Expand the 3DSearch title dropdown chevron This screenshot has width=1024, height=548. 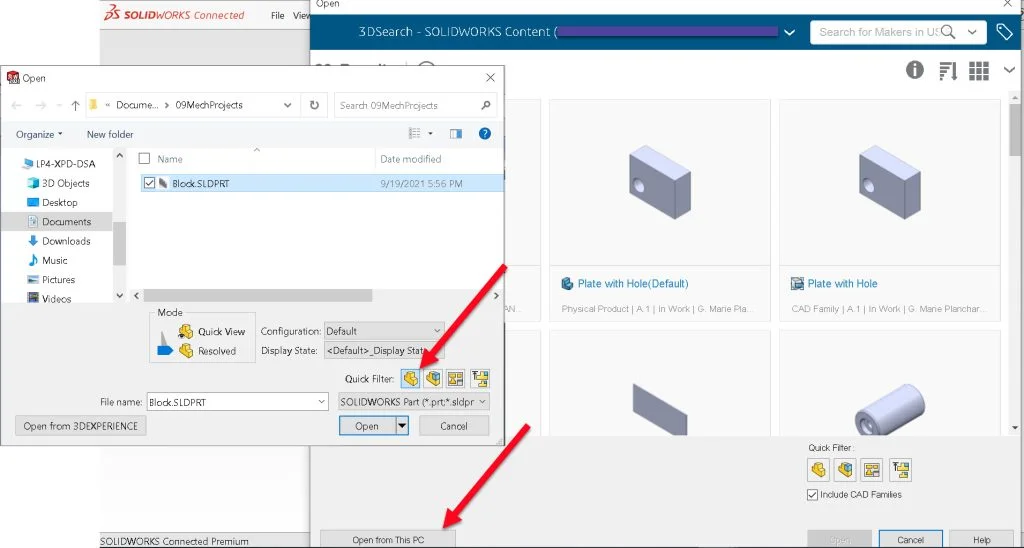point(789,32)
